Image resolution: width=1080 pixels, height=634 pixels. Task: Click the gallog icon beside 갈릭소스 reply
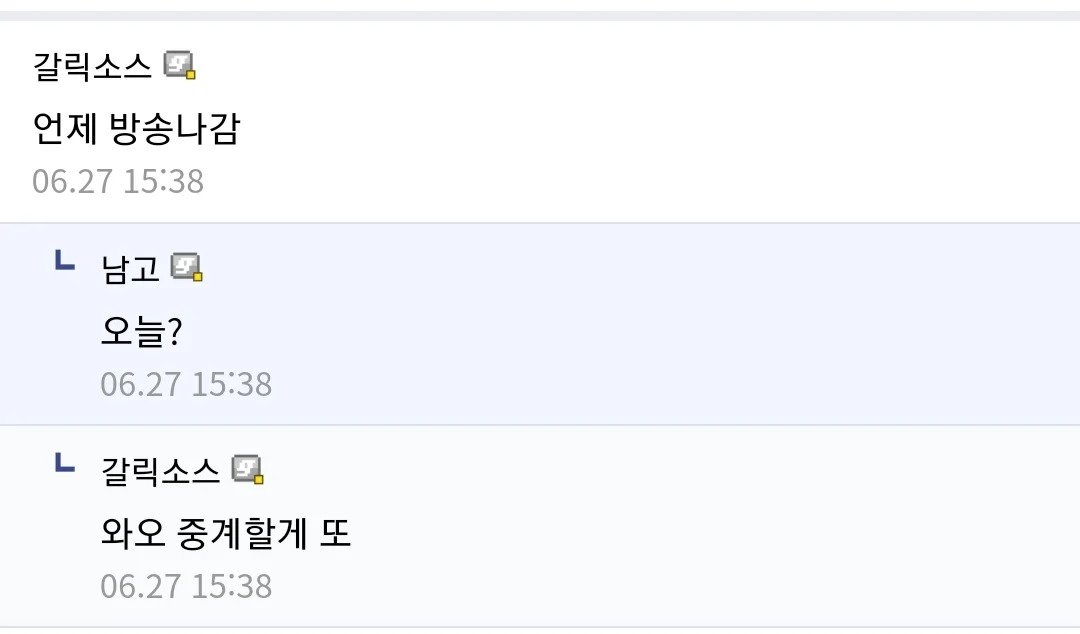248,470
